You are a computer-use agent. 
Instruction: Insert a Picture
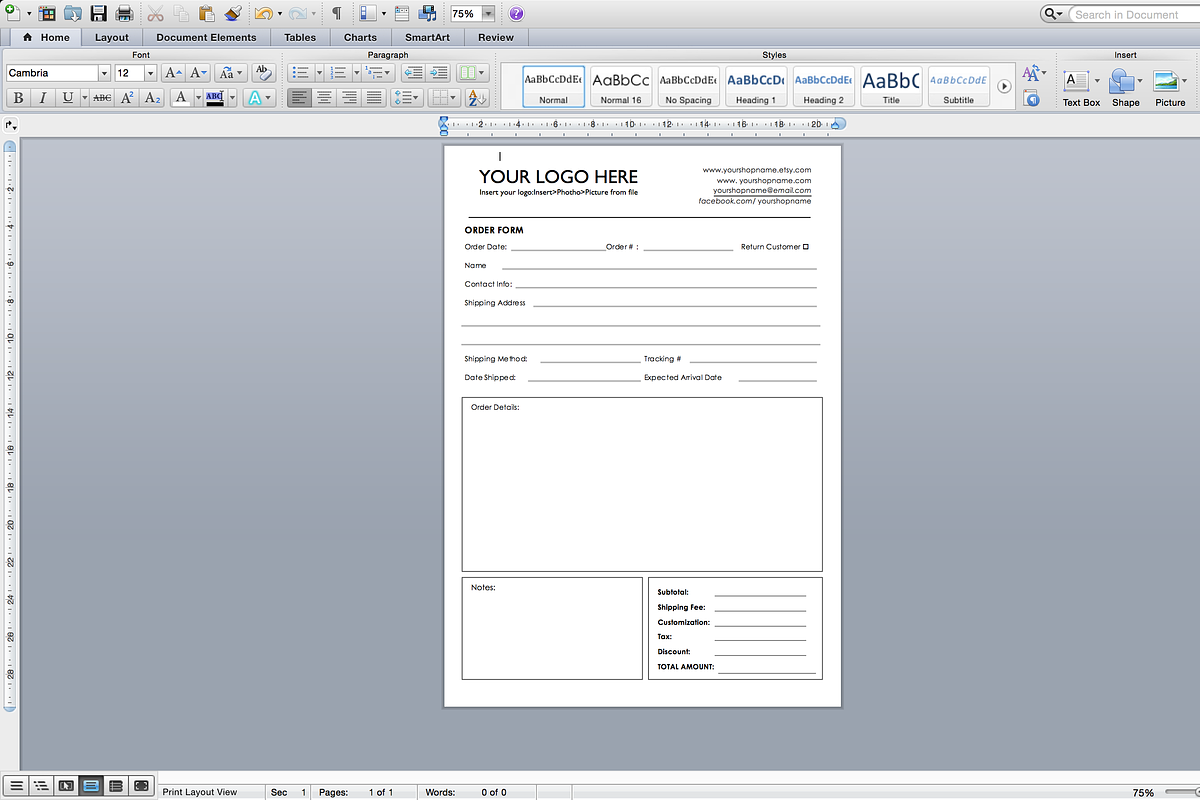pyautogui.click(x=1170, y=87)
